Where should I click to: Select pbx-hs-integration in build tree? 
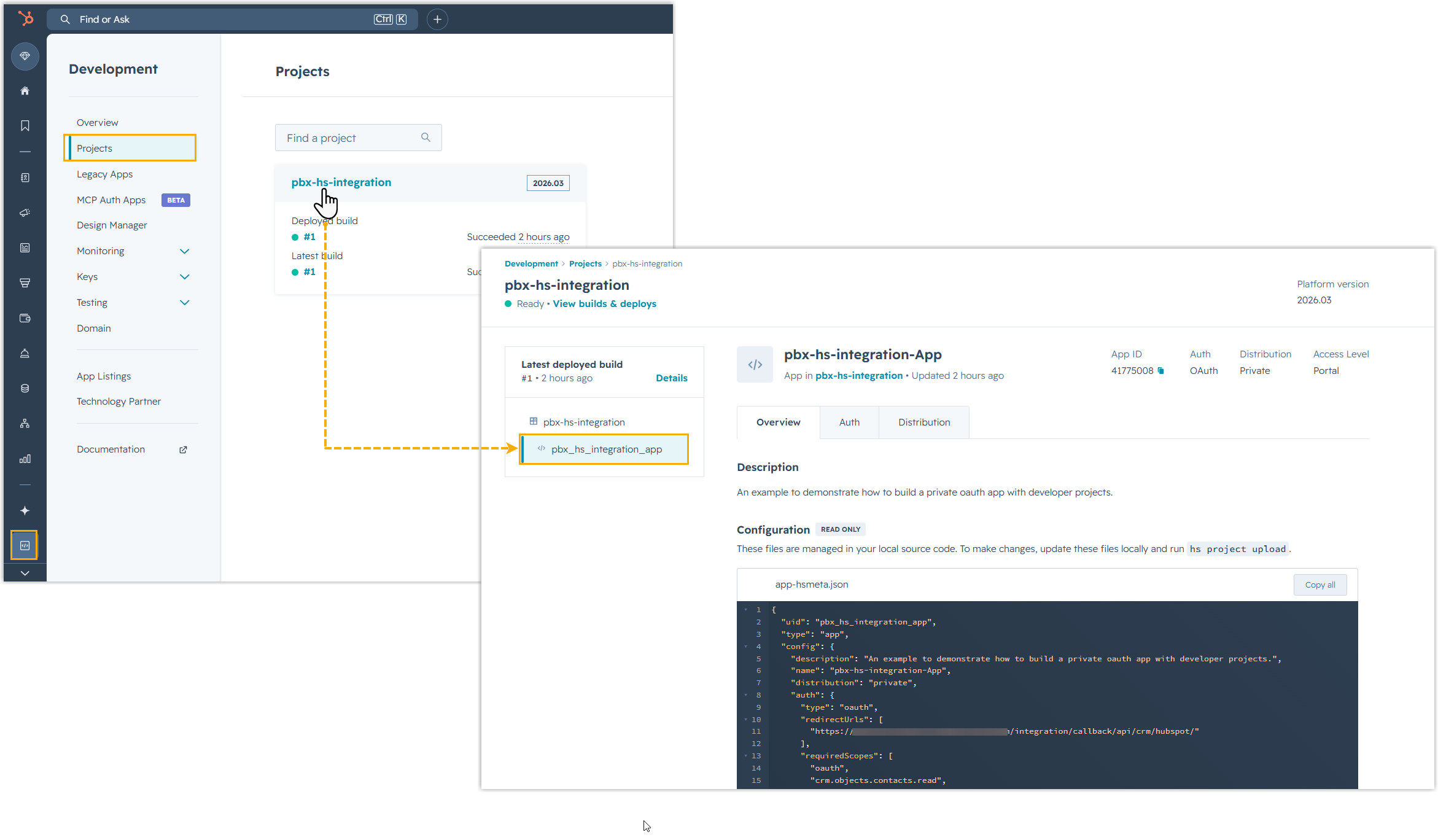point(583,422)
